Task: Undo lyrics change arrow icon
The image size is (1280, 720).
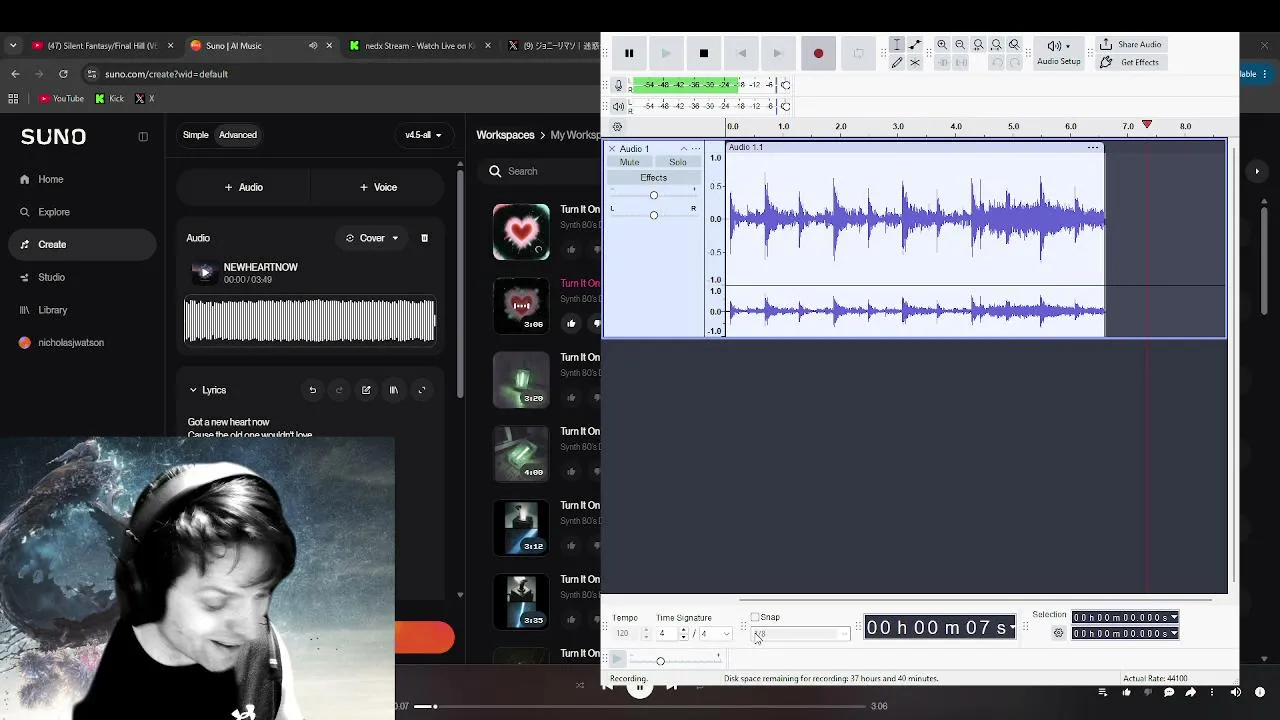Action: [x=312, y=390]
